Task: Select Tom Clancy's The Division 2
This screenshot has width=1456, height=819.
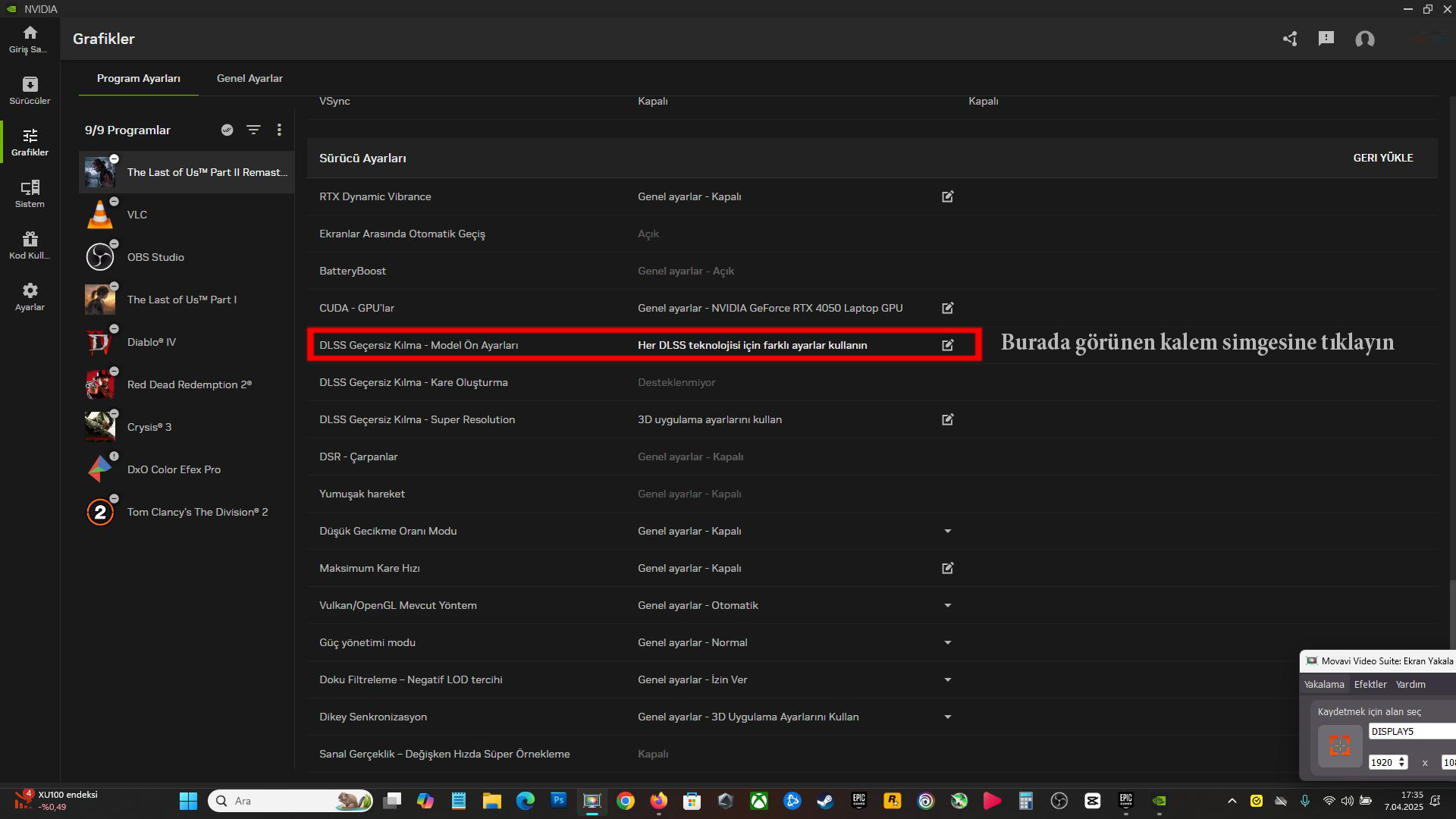Action: point(187,512)
